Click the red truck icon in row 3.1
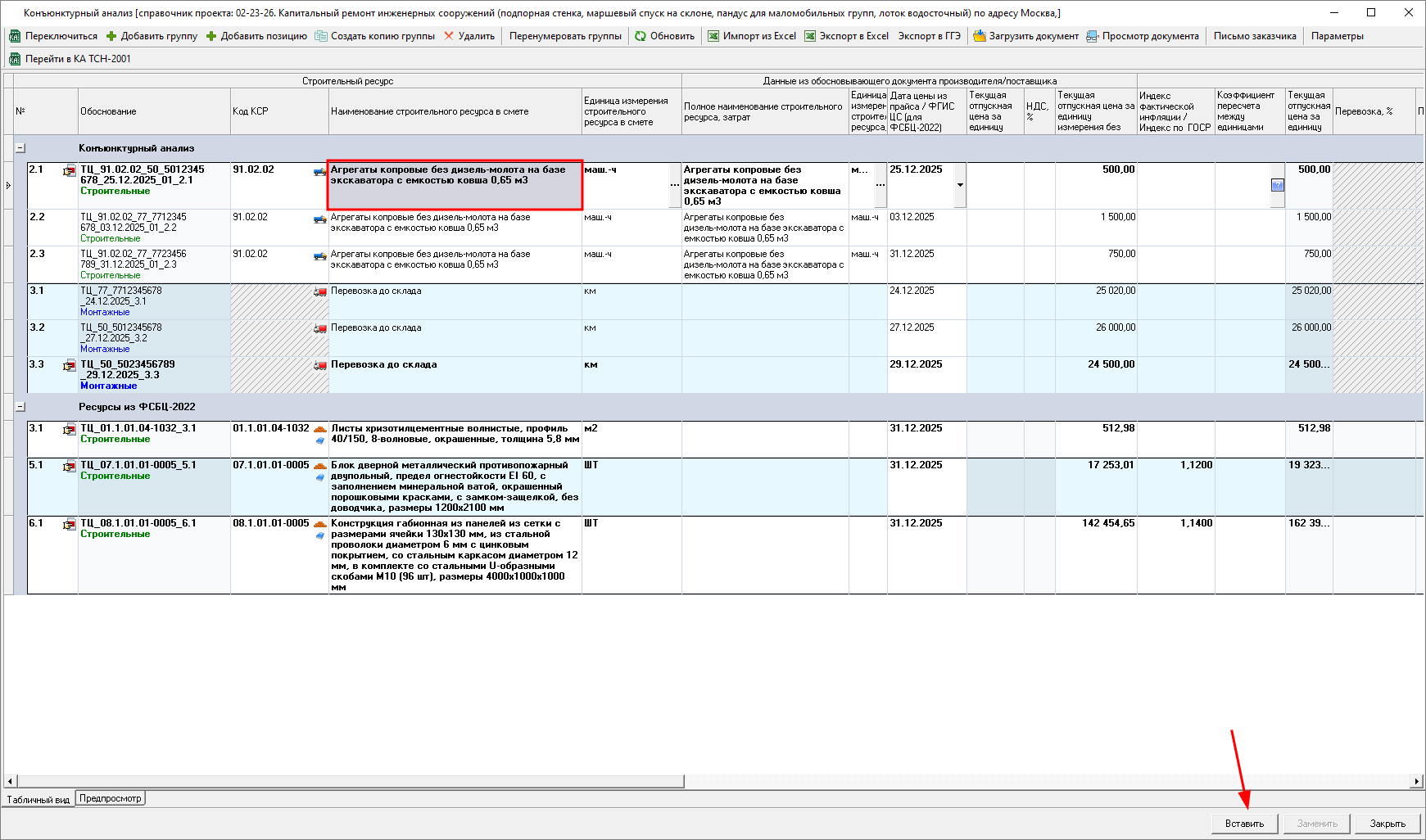 point(319,292)
